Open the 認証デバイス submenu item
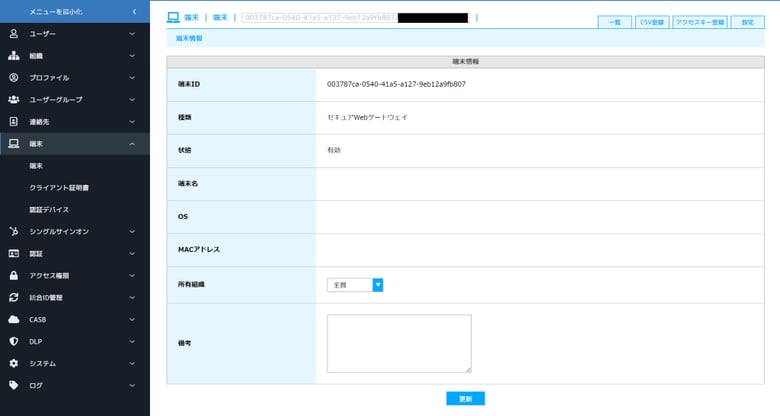The height and width of the screenshot is (416, 780). pos(50,210)
